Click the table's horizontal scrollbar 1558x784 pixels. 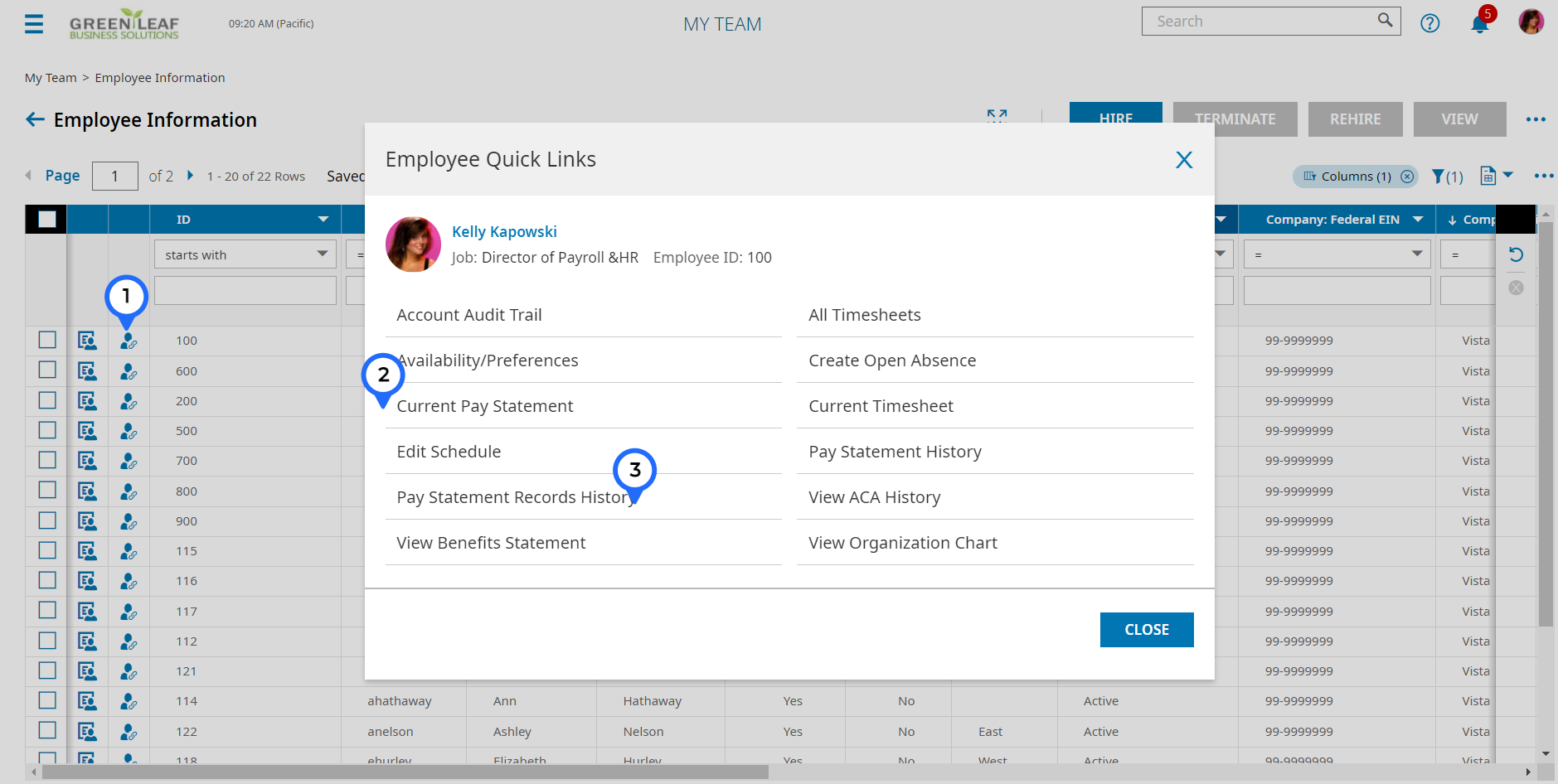(x=405, y=772)
